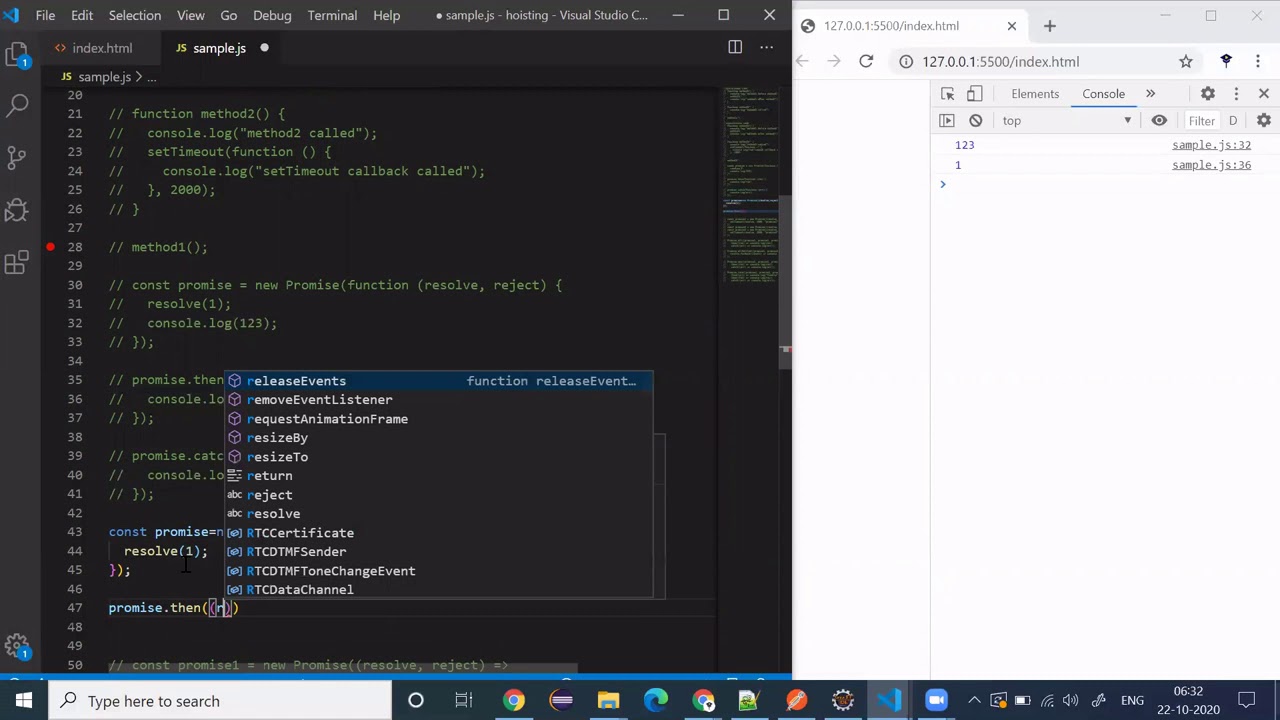Click sample.js in the breadcrumb

(x=104, y=77)
